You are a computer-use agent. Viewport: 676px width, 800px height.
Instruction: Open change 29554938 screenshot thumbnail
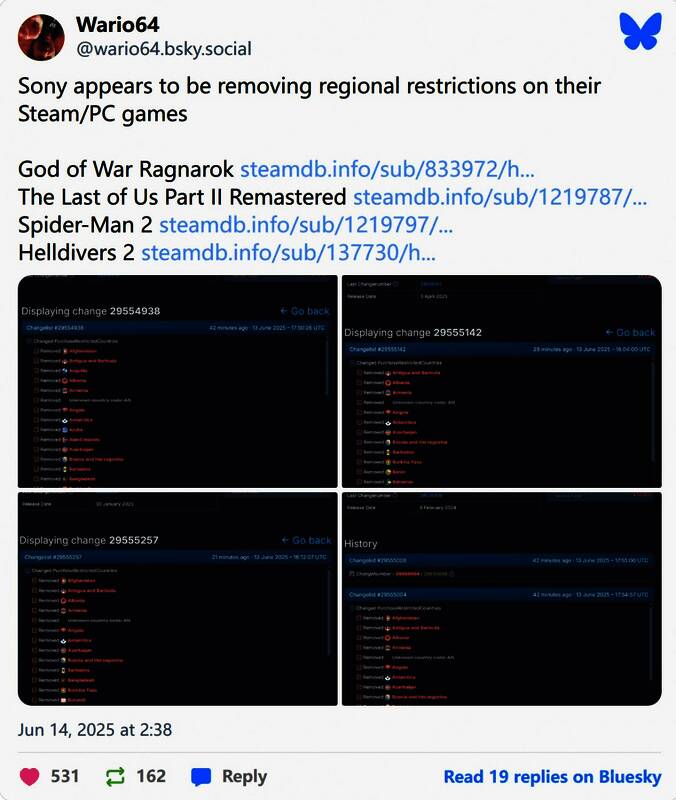[x=177, y=381]
